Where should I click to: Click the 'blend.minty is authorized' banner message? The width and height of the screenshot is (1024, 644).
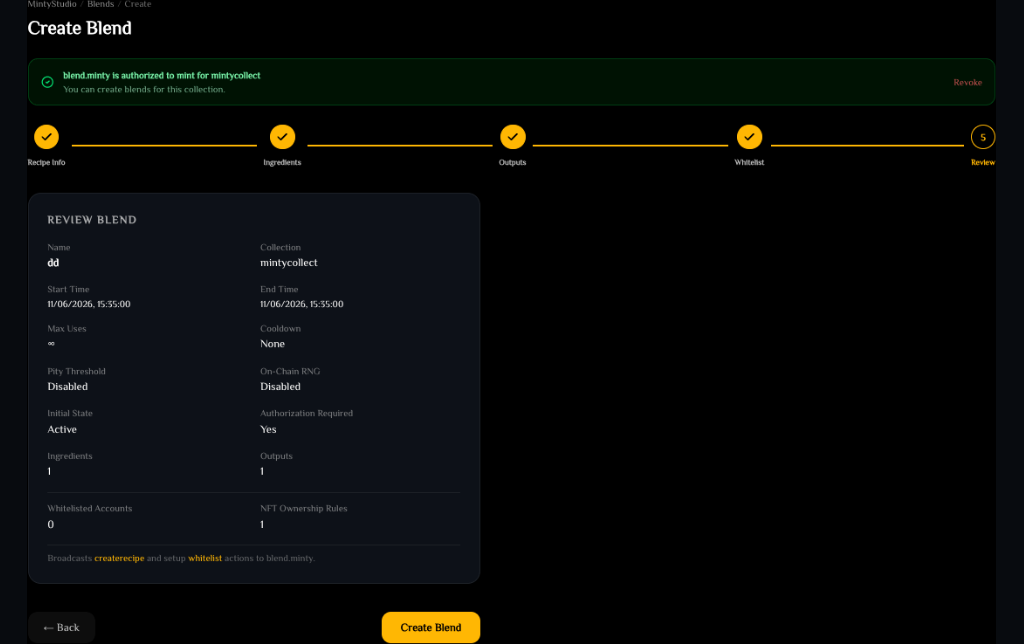161,76
